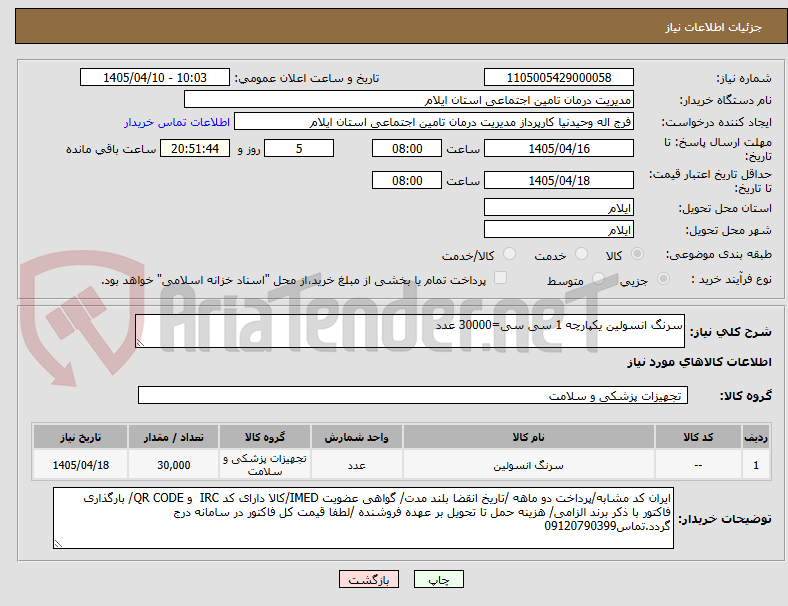Toggle the Islamic treasury payment checkbox
Viewport: 788px width, 606px height.
coord(501,278)
